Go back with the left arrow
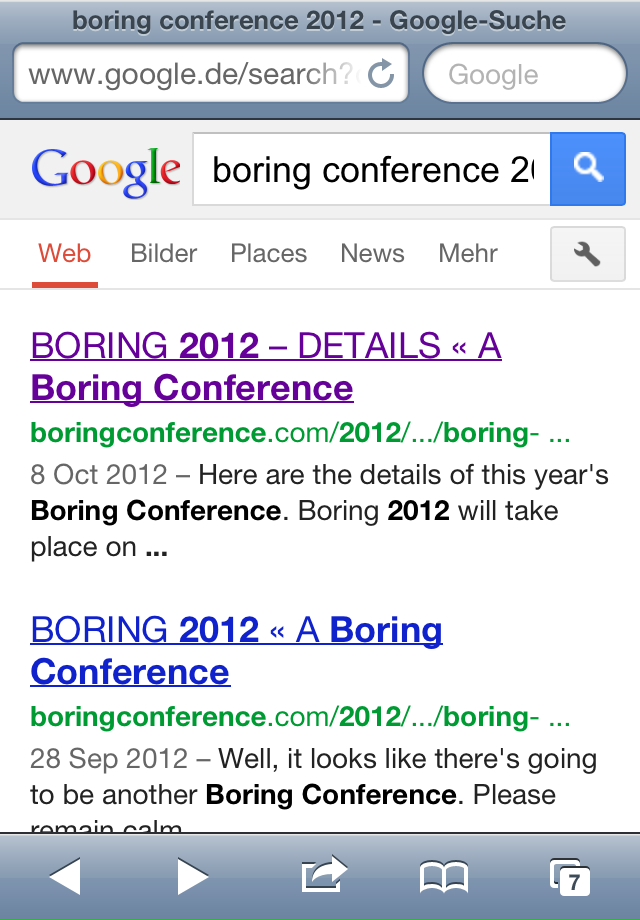The height and width of the screenshot is (920, 640). [65, 877]
